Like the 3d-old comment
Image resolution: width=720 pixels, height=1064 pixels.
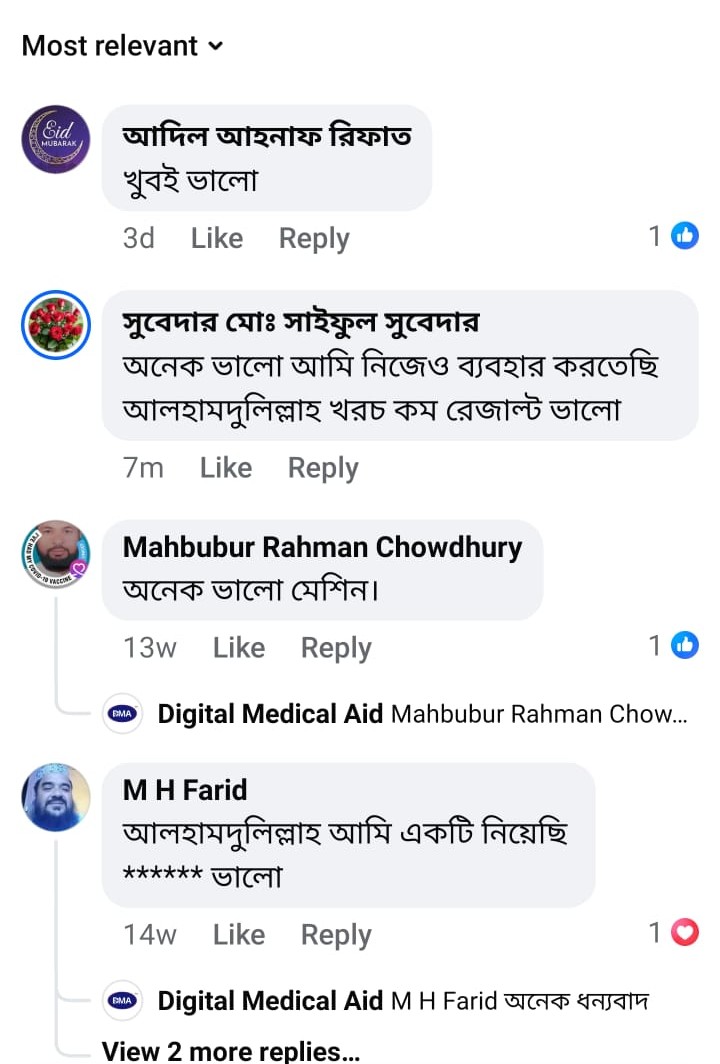[217, 238]
